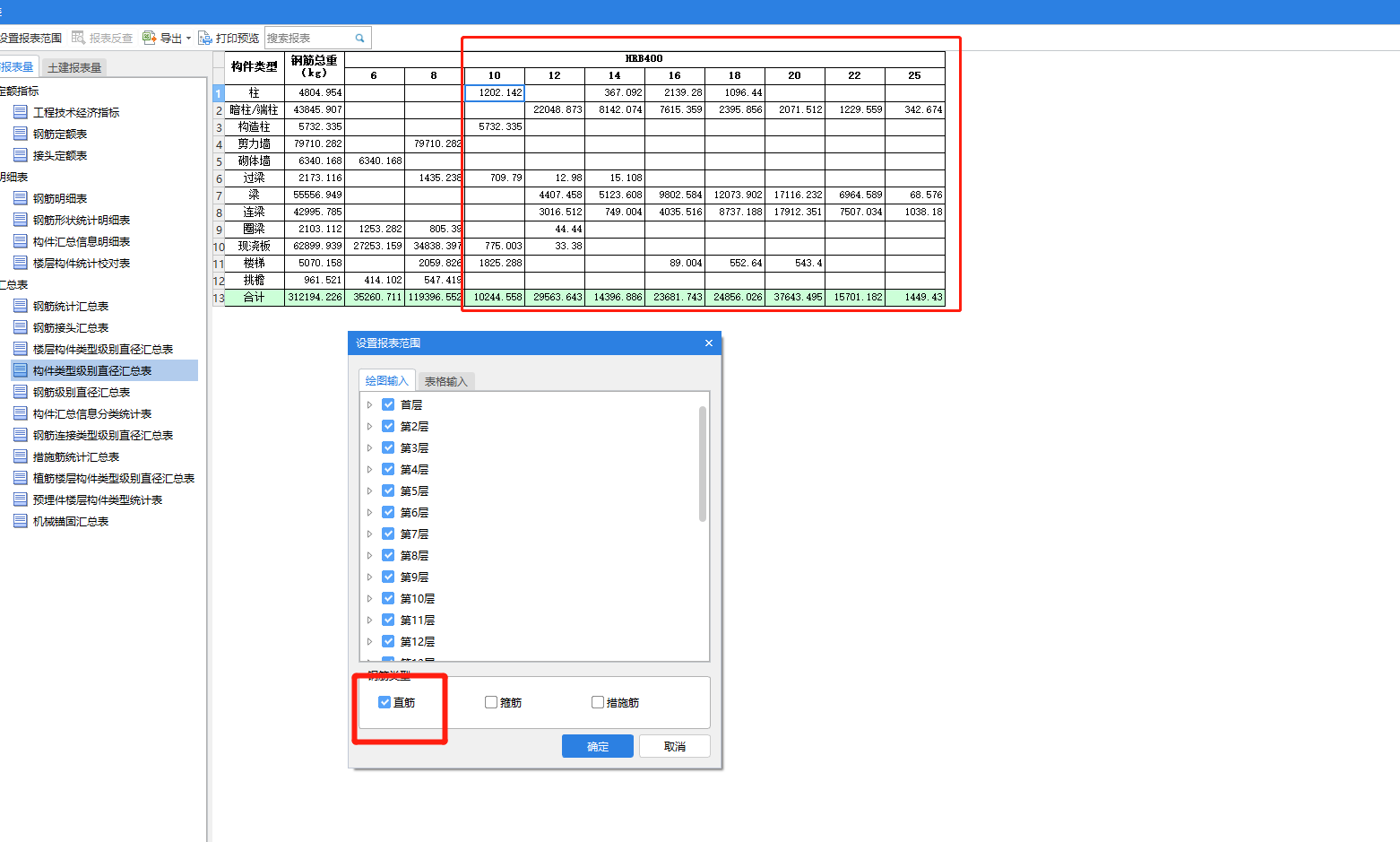Click icon beside 钢筋接头汇总表
The width and height of the screenshot is (1400, 842).
21,327
